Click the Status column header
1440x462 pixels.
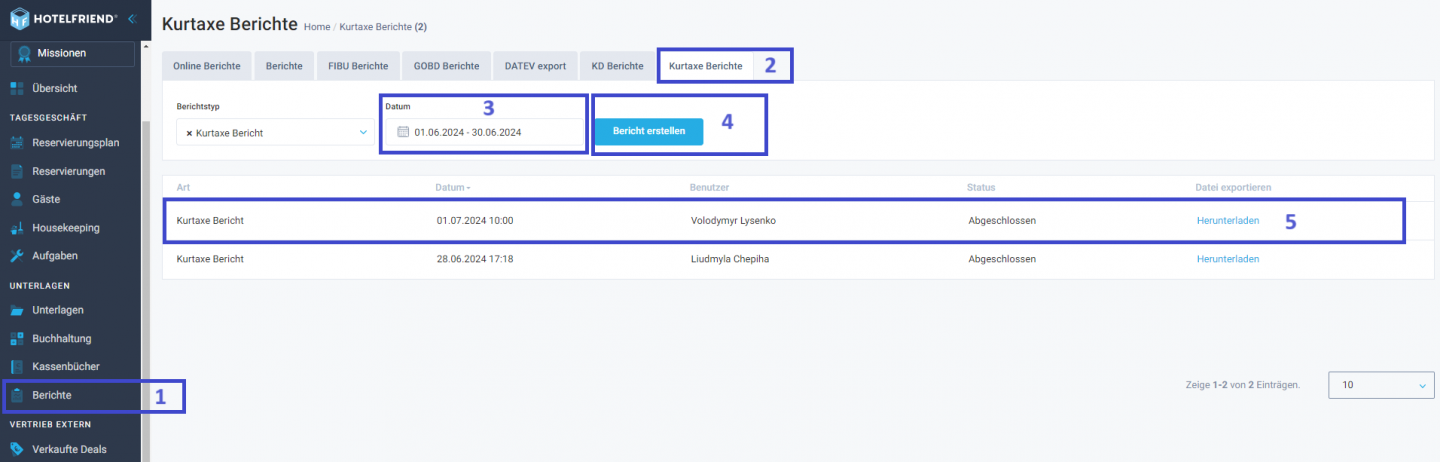coord(981,188)
